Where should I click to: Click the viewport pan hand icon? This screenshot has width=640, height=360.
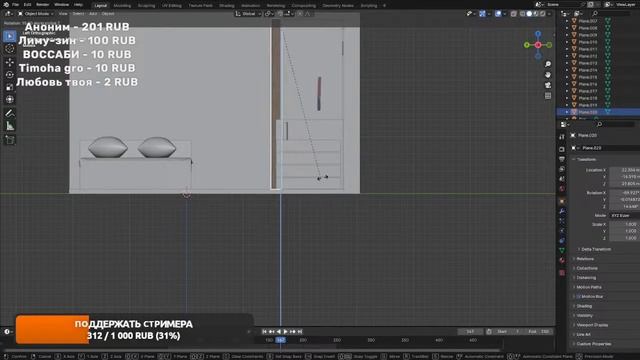pyautogui.click(x=548, y=75)
